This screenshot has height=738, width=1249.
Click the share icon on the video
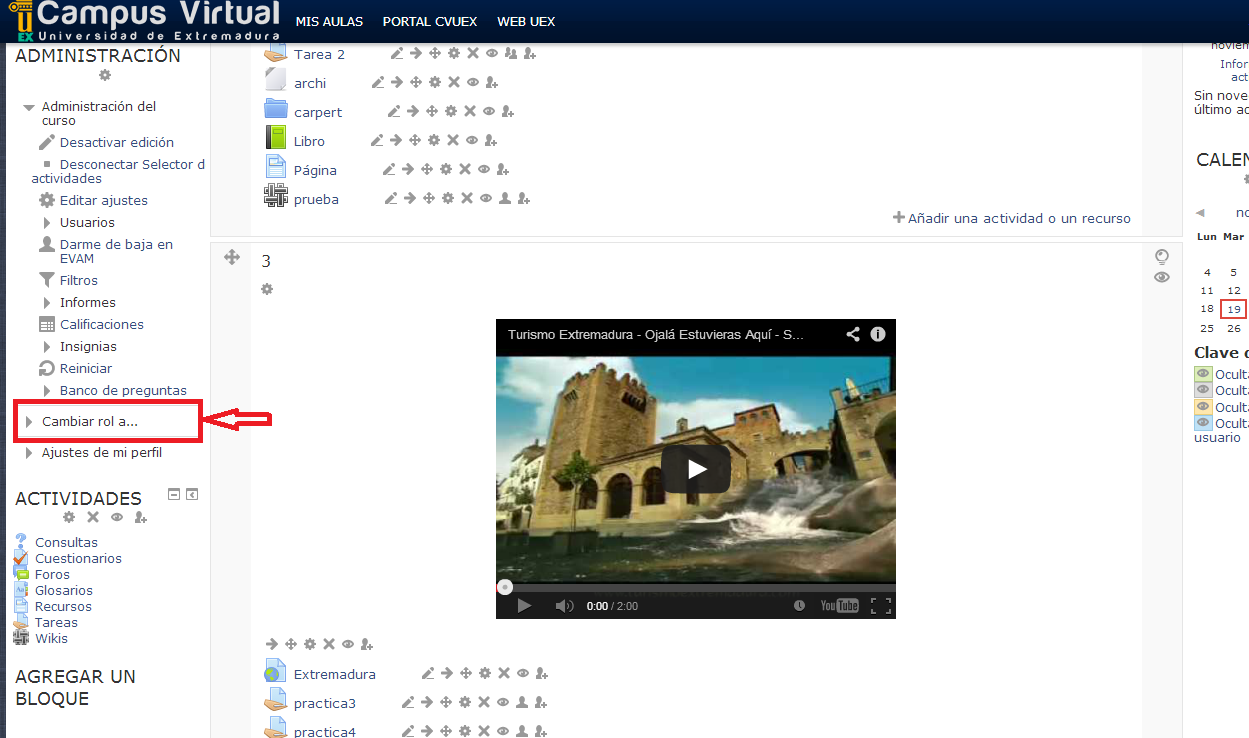coord(853,335)
